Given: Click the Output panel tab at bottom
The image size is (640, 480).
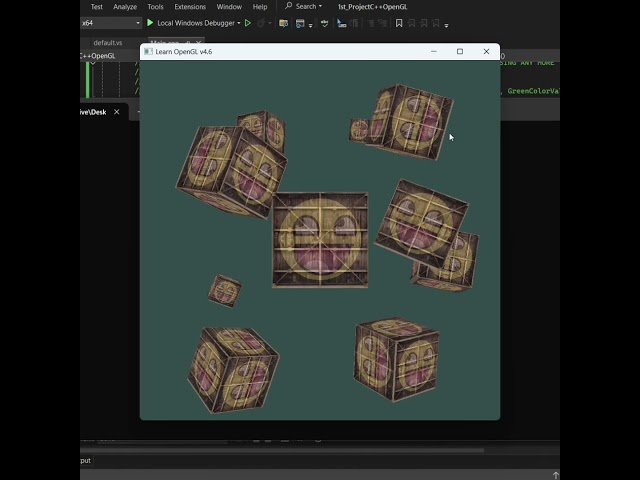Looking at the screenshot, I should tap(86, 460).
